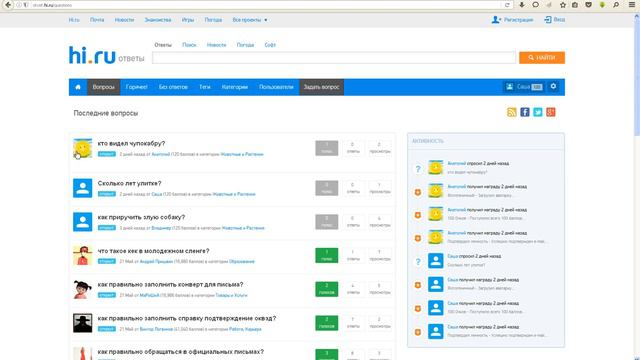Screen dimensions: 640x360
Task: Open question что такое кек в молодежном сленге?
Action: click(153, 251)
